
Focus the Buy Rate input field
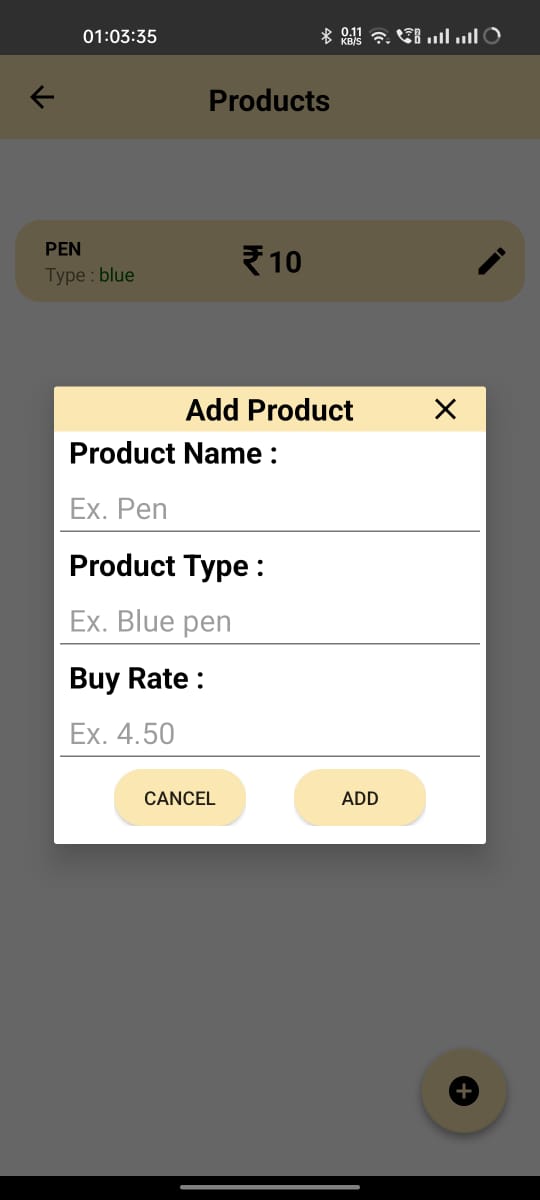270,734
